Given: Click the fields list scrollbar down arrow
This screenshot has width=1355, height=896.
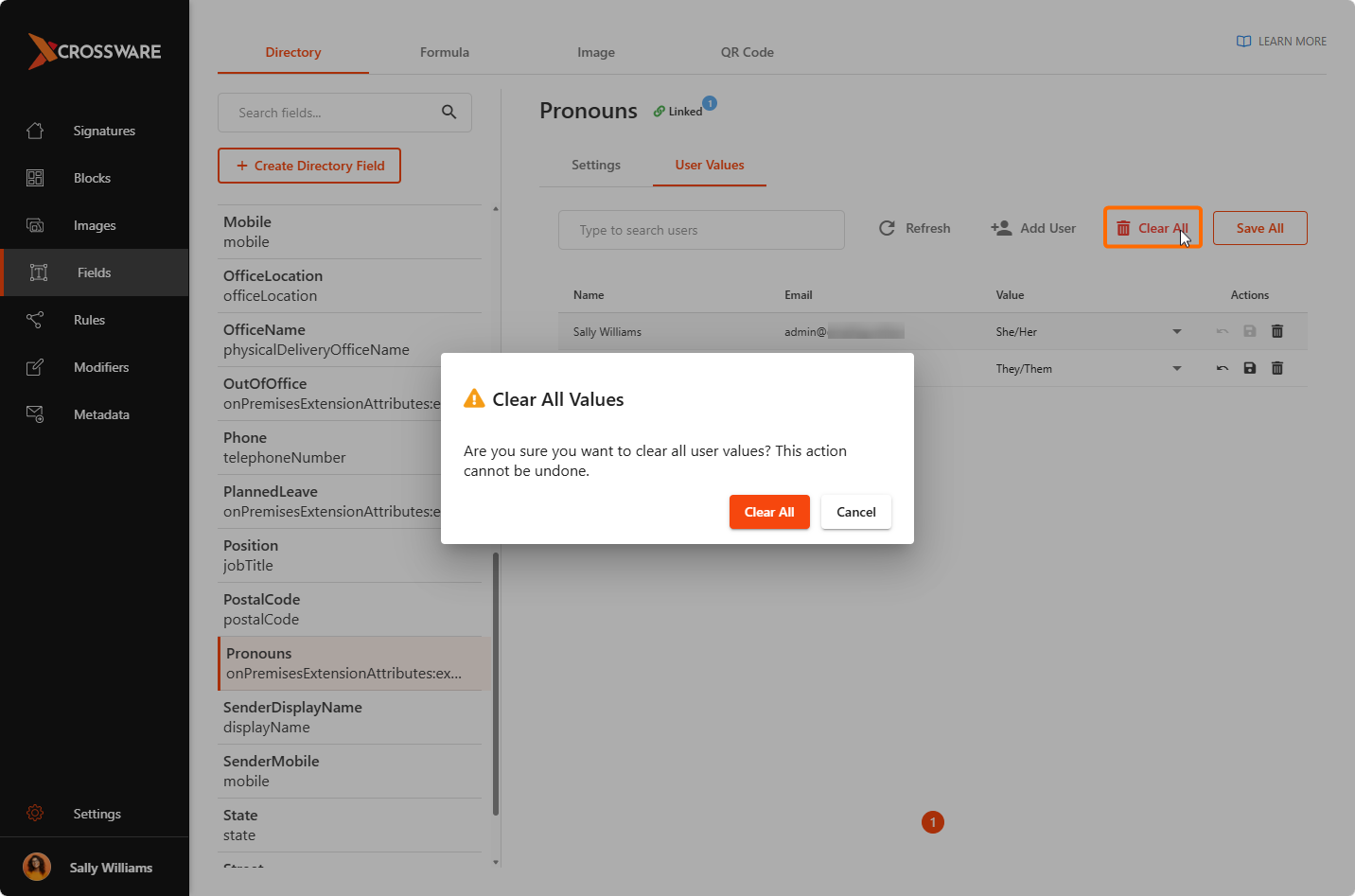Looking at the screenshot, I should (496, 862).
